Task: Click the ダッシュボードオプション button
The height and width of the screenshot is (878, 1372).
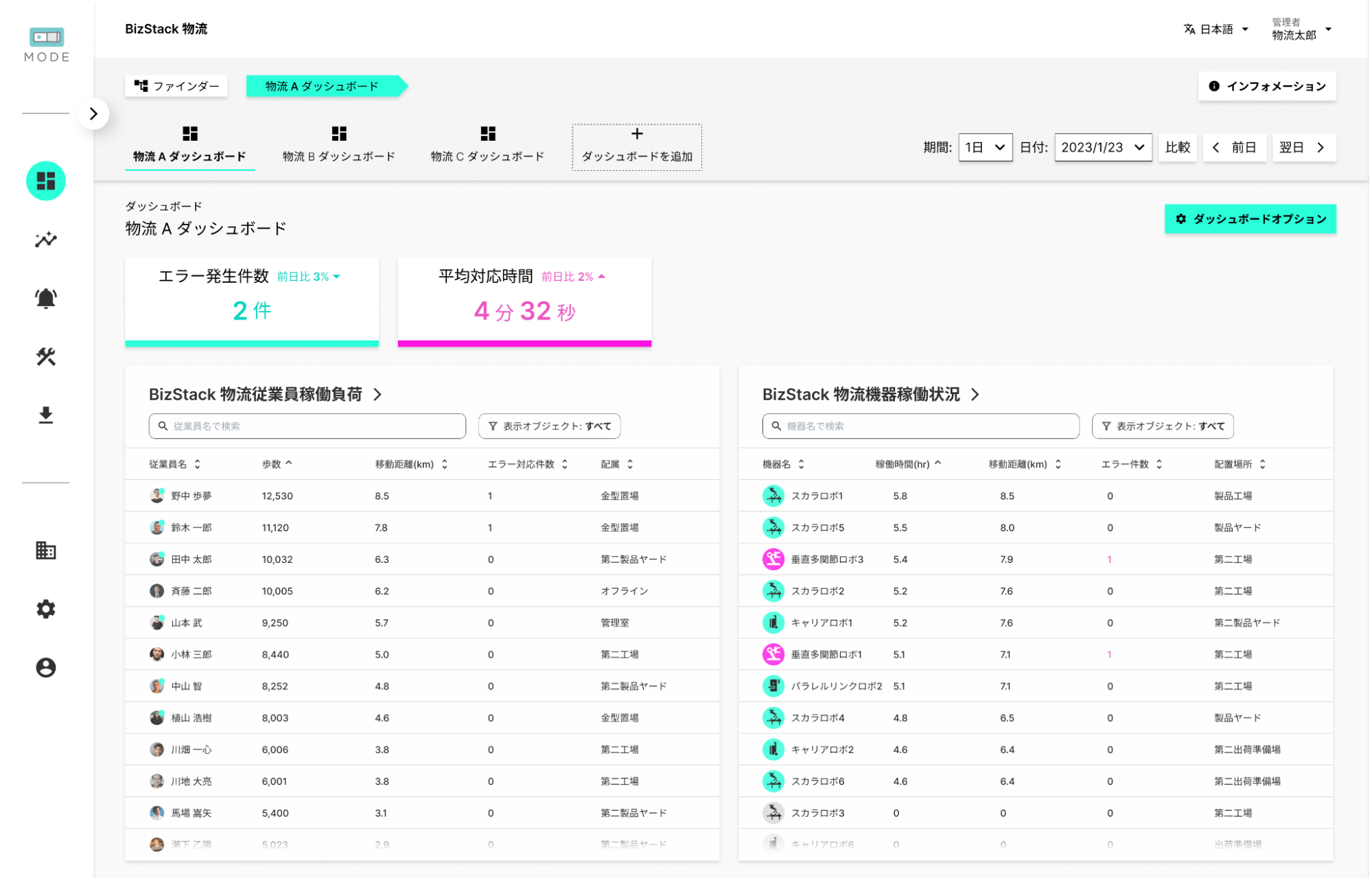Action: coord(1250,219)
